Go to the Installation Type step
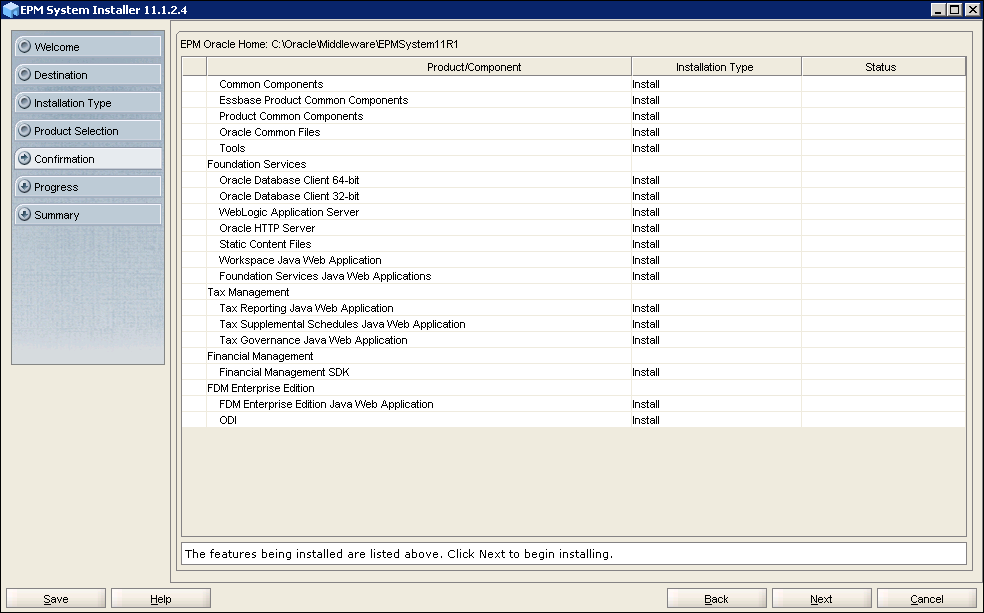 click(x=88, y=102)
